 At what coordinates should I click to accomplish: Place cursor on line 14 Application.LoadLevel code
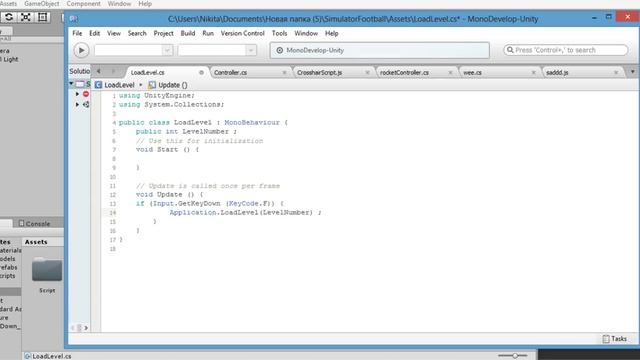(245, 213)
